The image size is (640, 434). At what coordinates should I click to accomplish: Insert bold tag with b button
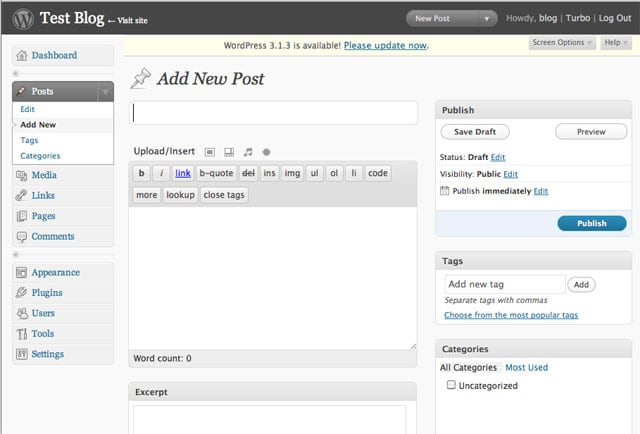[x=142, y=173]
